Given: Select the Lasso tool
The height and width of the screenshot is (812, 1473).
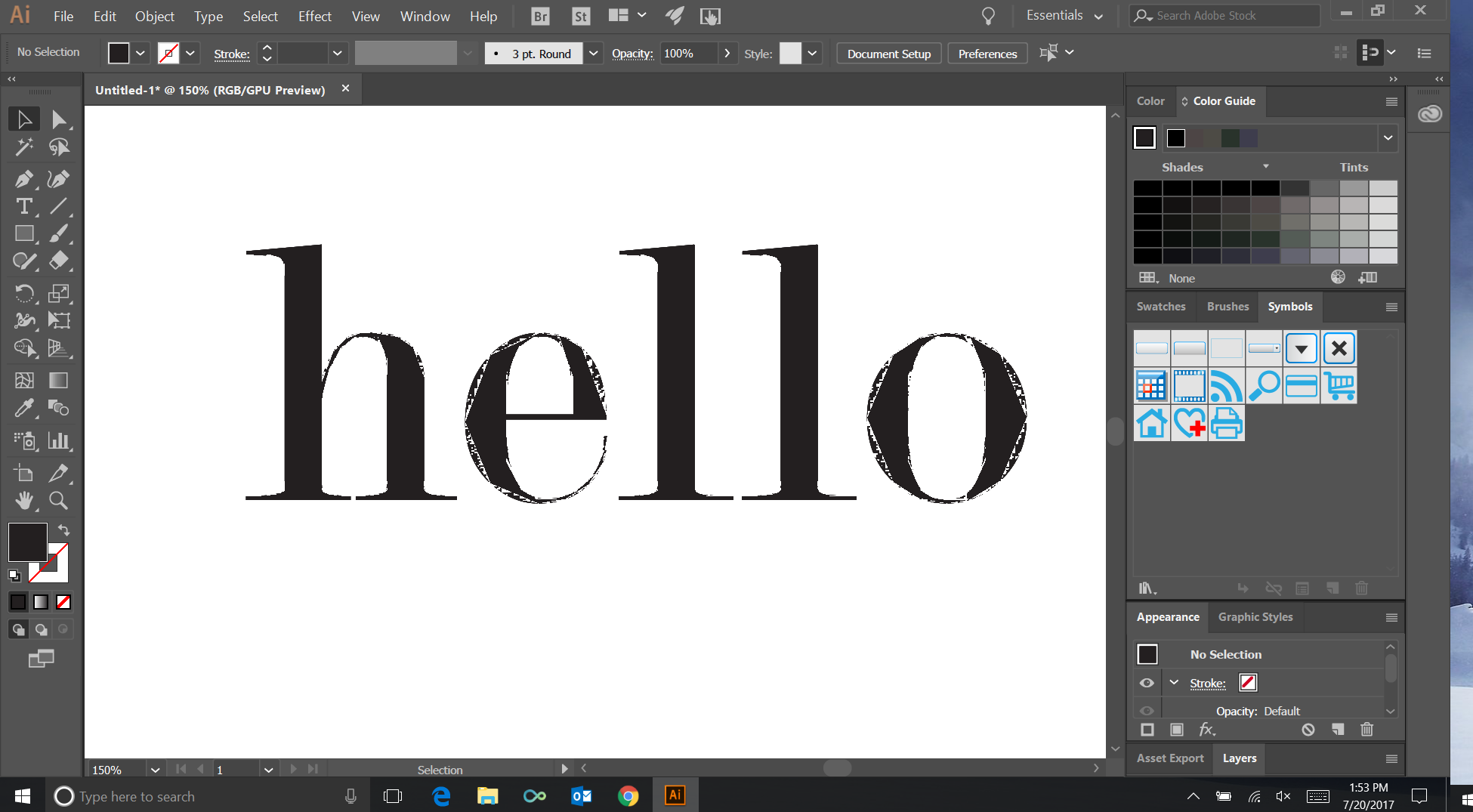Looking at the screenshot, I should [x=59, y=147].
